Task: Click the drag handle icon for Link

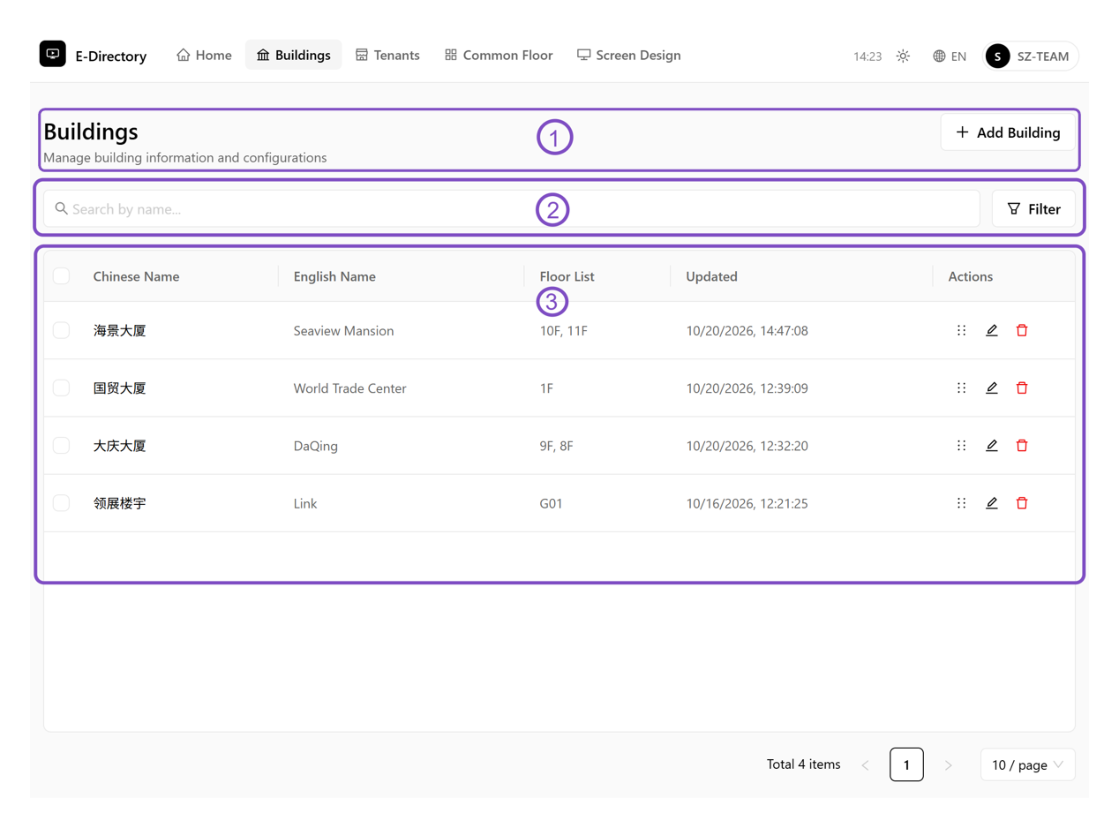Action: point(961,503)
